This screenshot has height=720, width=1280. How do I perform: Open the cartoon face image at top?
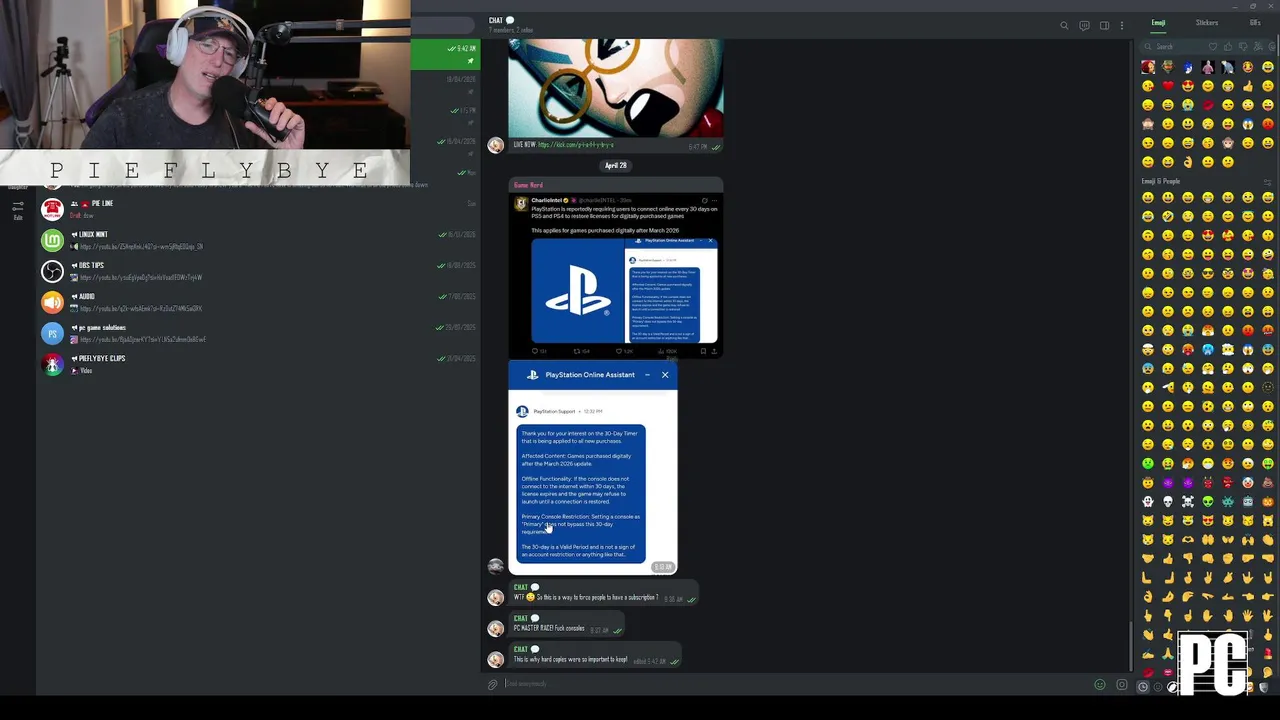click(615, 88)
